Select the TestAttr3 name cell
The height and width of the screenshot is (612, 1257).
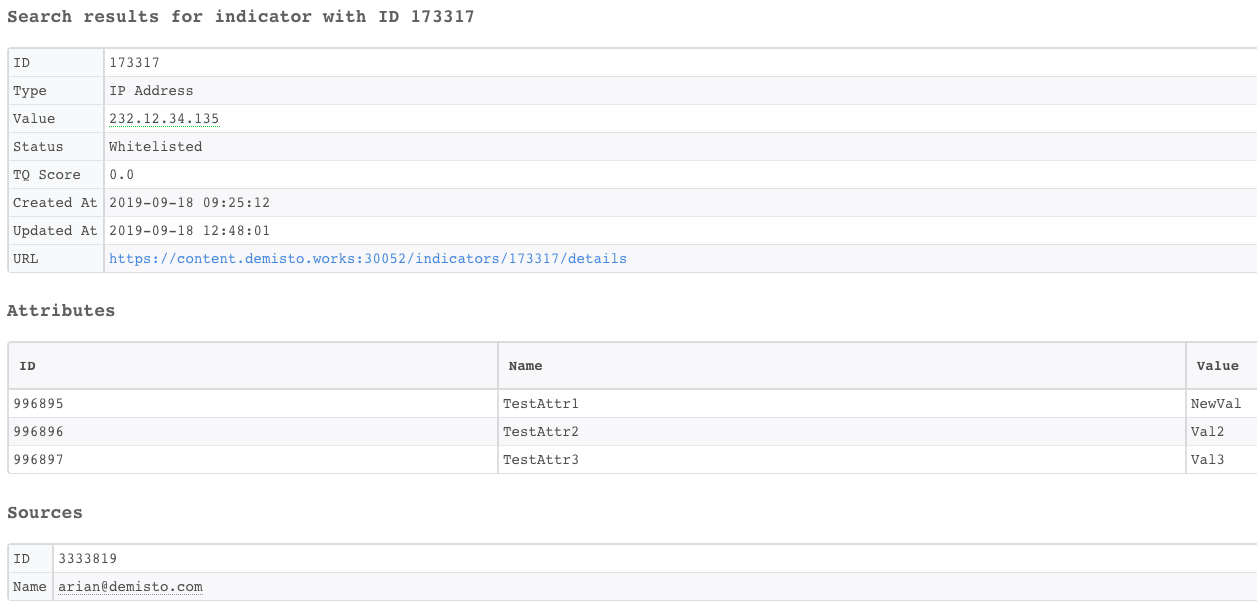coord(842,460)
